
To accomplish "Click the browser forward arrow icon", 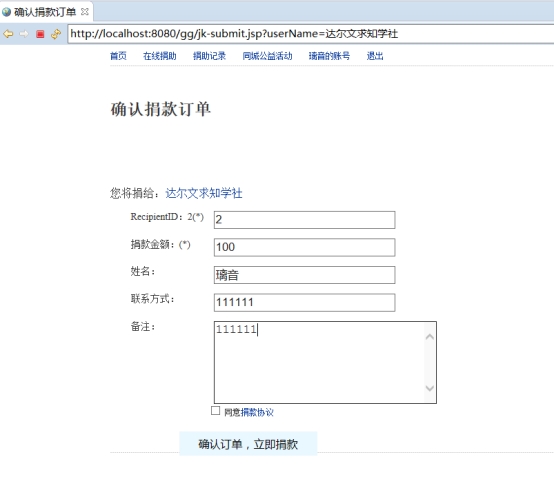I will coord(24,34).
